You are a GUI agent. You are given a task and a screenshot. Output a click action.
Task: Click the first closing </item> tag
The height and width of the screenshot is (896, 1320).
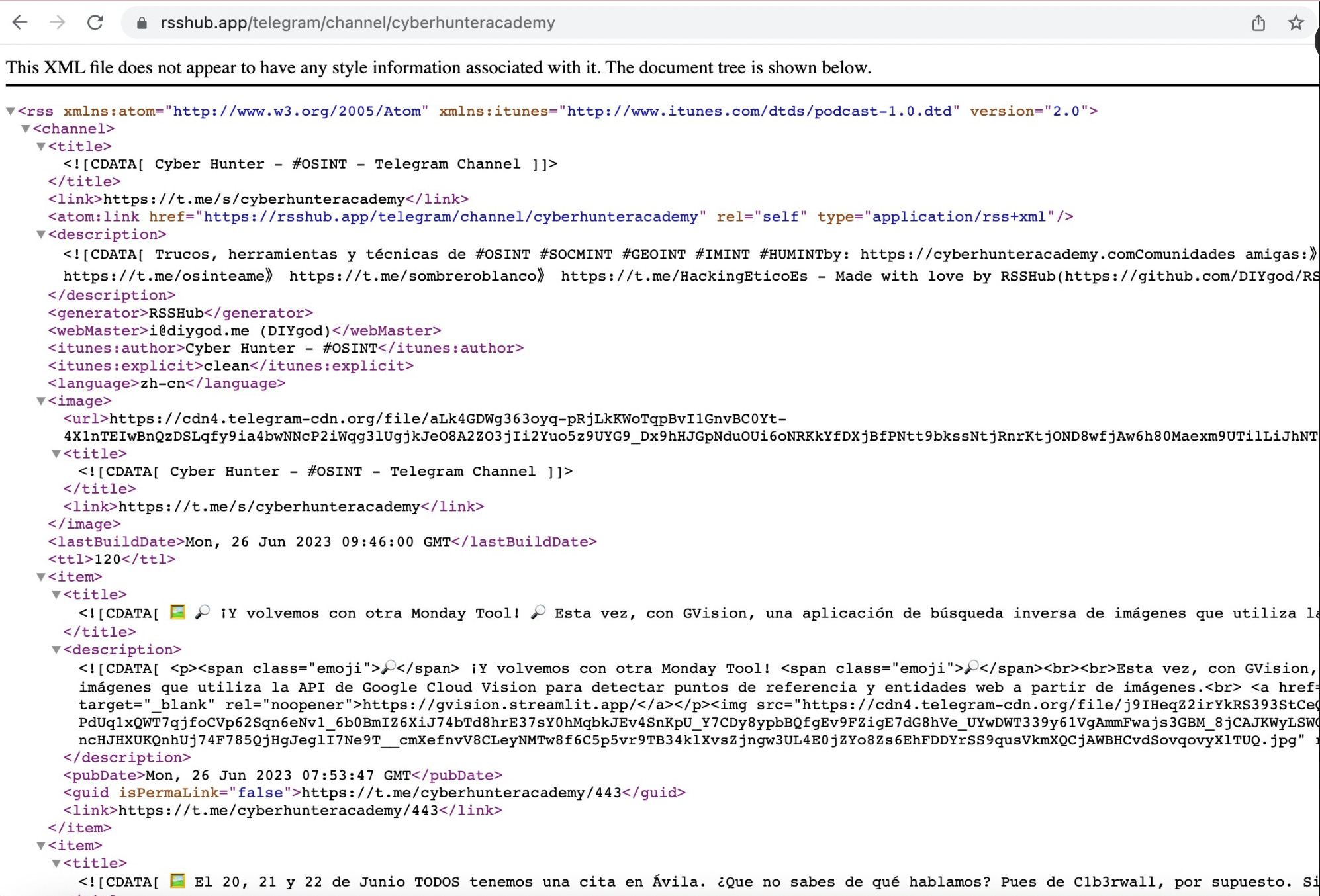coord(79,829)
